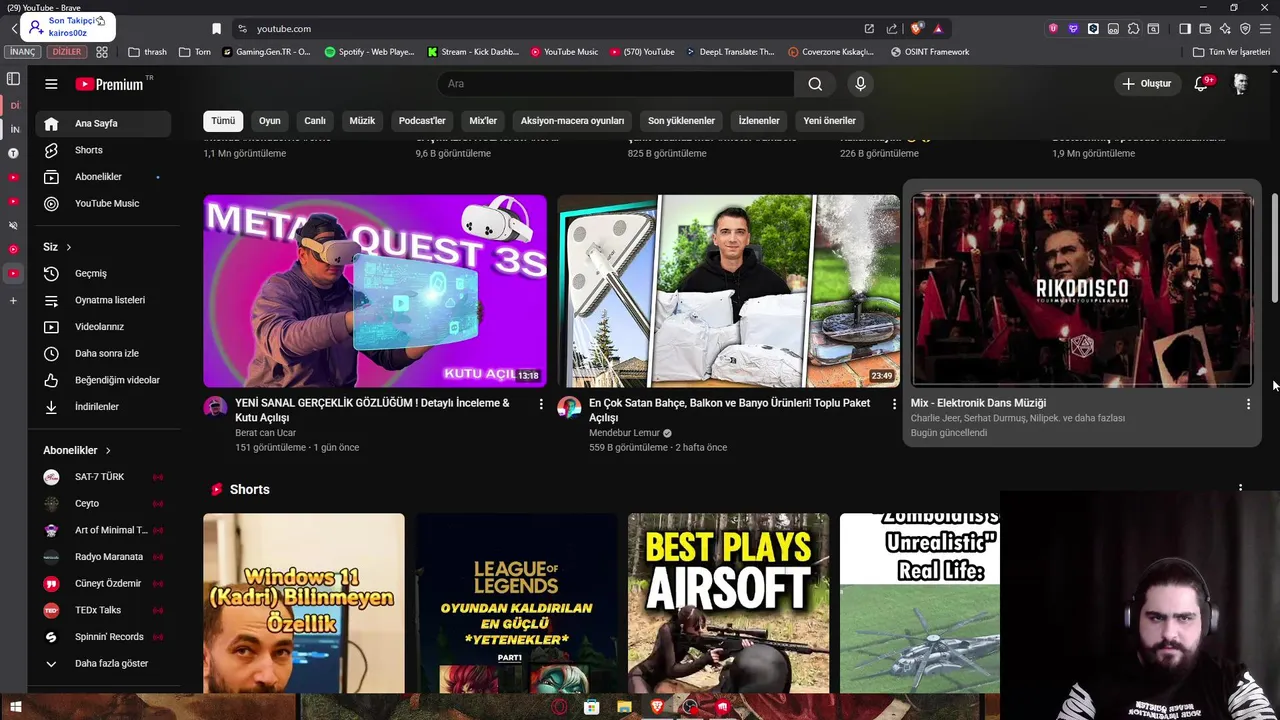
Task: Open the Windows Start button
Action: 15,707
